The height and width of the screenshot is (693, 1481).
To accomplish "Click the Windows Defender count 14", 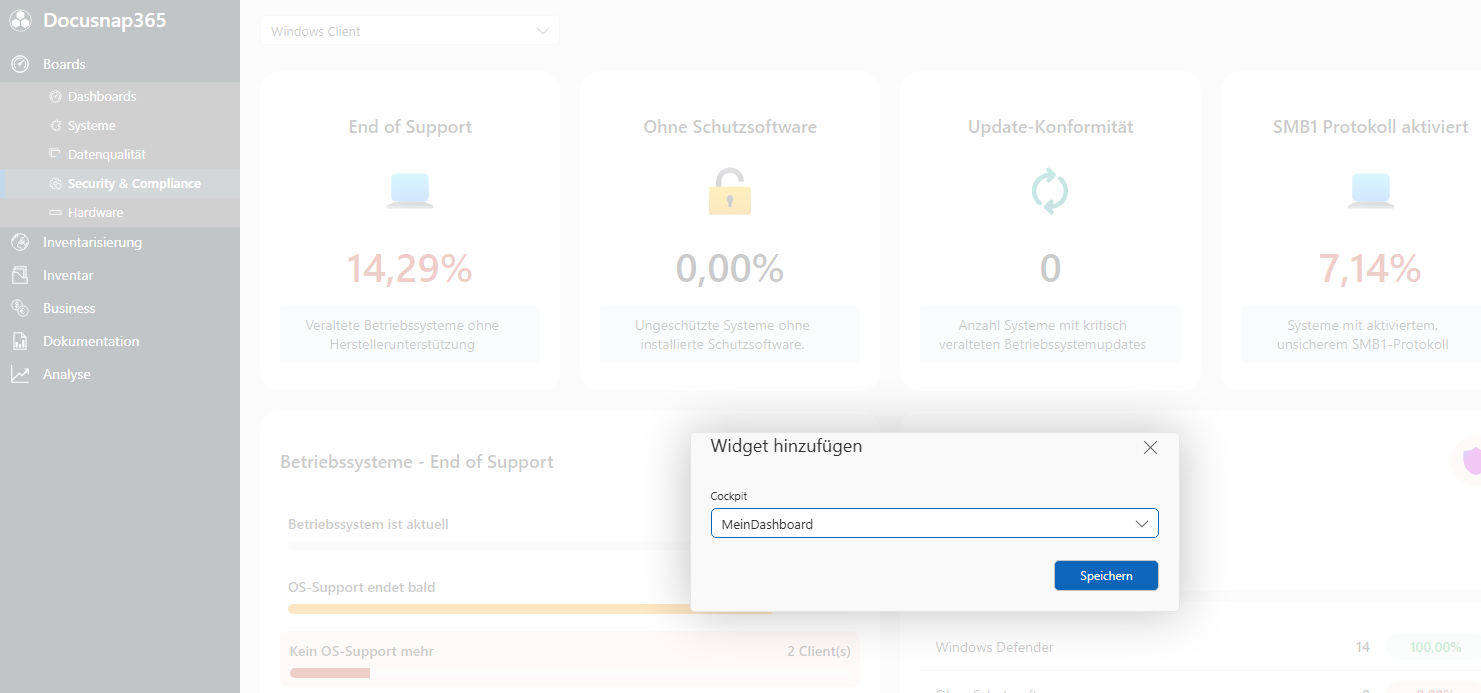I will pos(1362,647).
